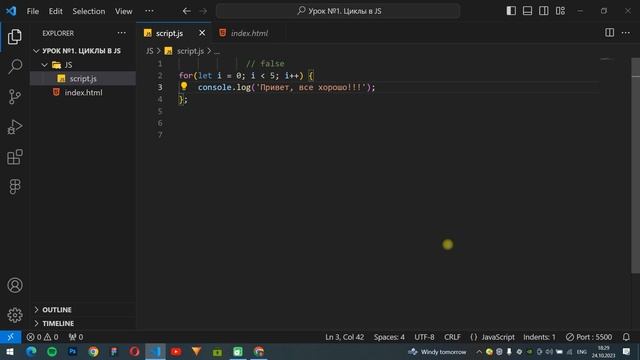
Task: Open the File menu
Action: [x=33, y=11]
